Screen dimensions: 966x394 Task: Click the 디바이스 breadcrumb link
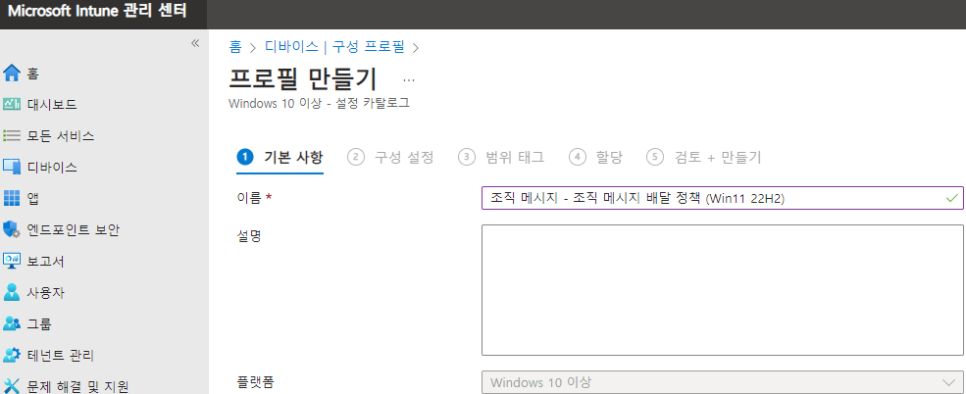point(291,47)
